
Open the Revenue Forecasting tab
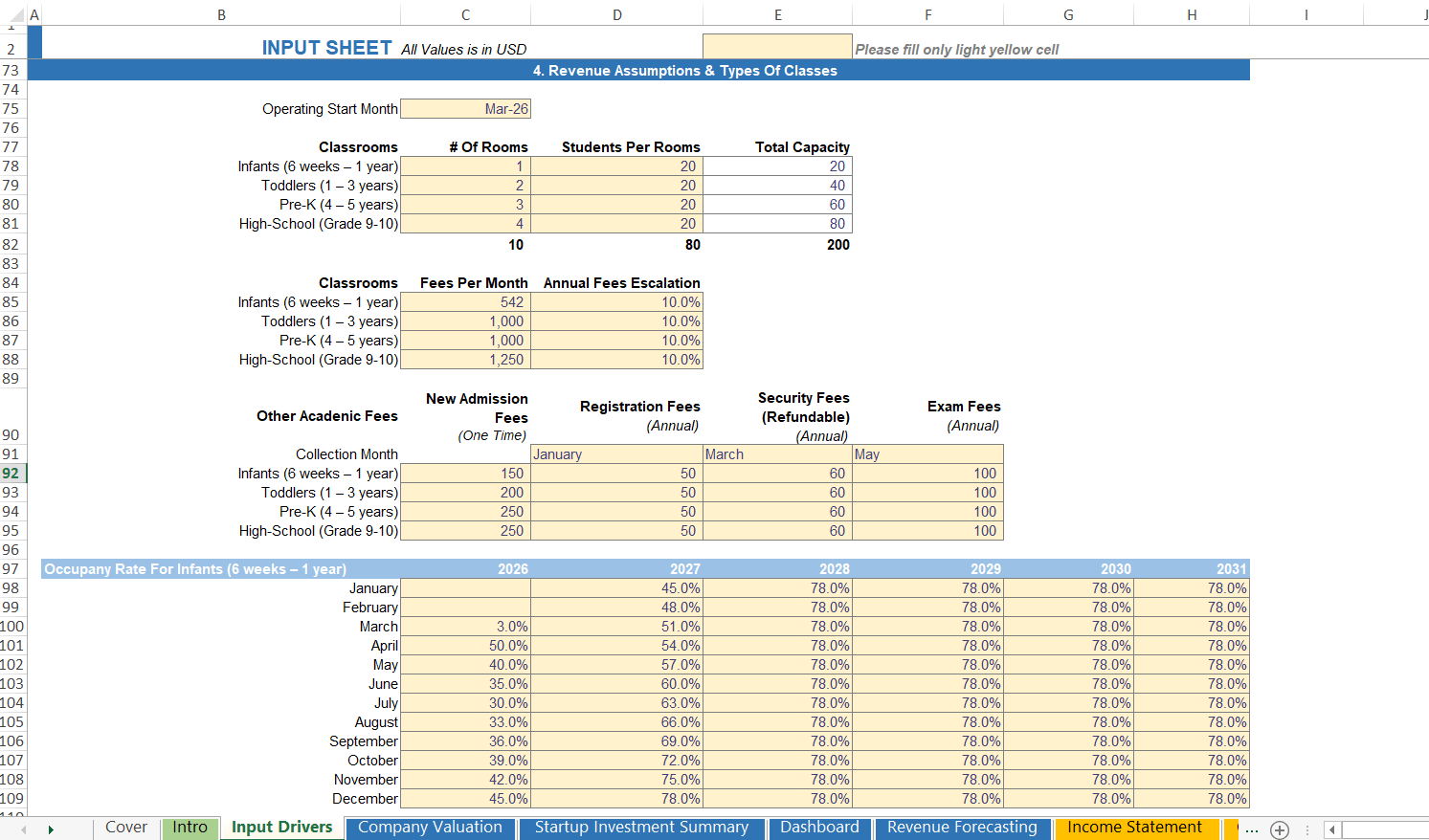tap(962, 828)
